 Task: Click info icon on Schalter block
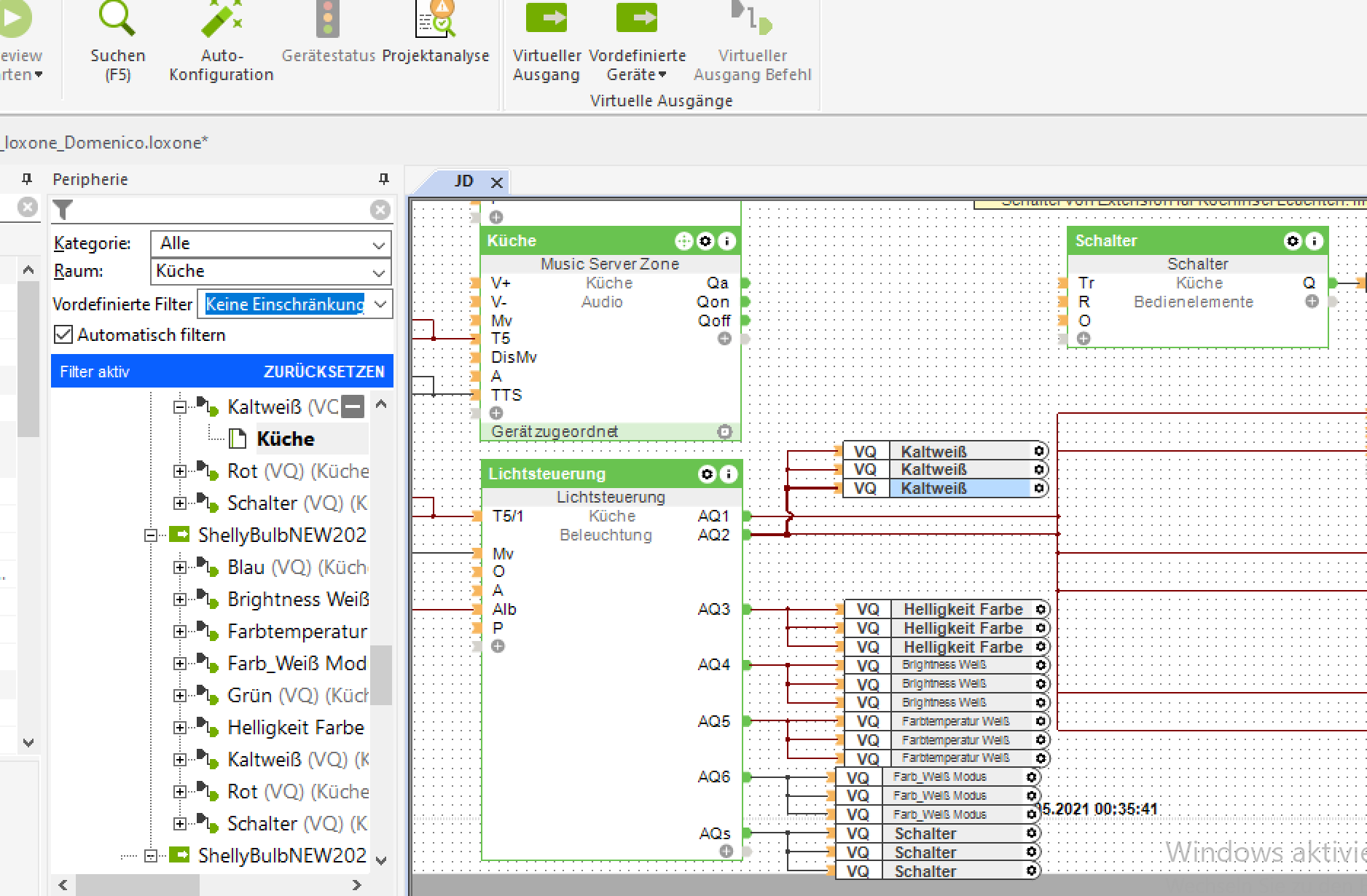pyautogui.click(x=1314, y=241)
